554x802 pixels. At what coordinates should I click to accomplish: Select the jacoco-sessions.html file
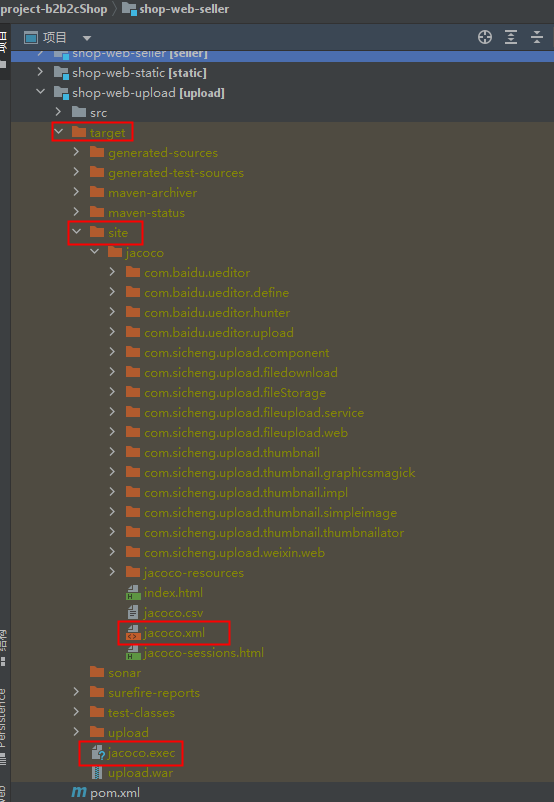195,653
